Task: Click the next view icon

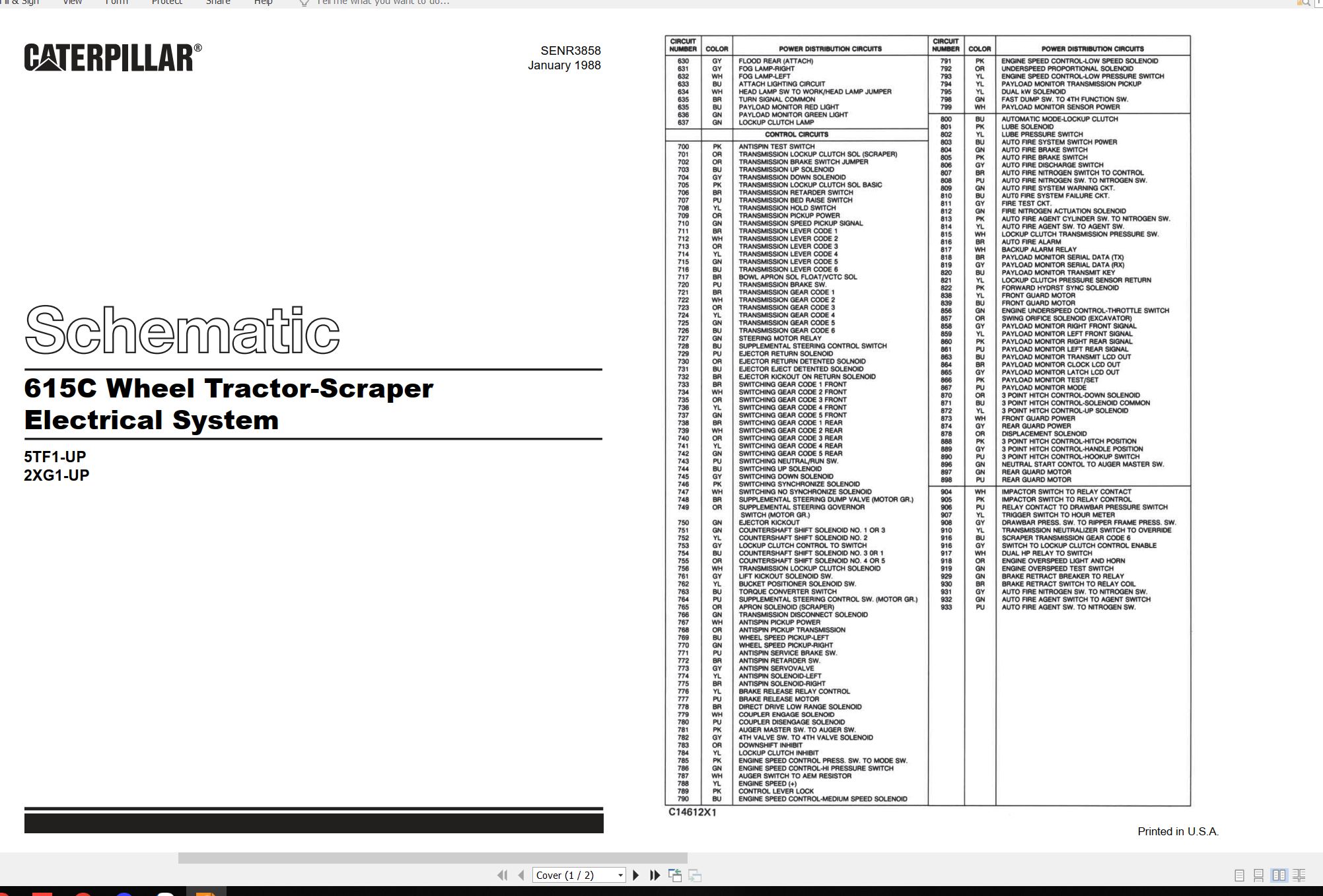Action: [x=695, y=875]
